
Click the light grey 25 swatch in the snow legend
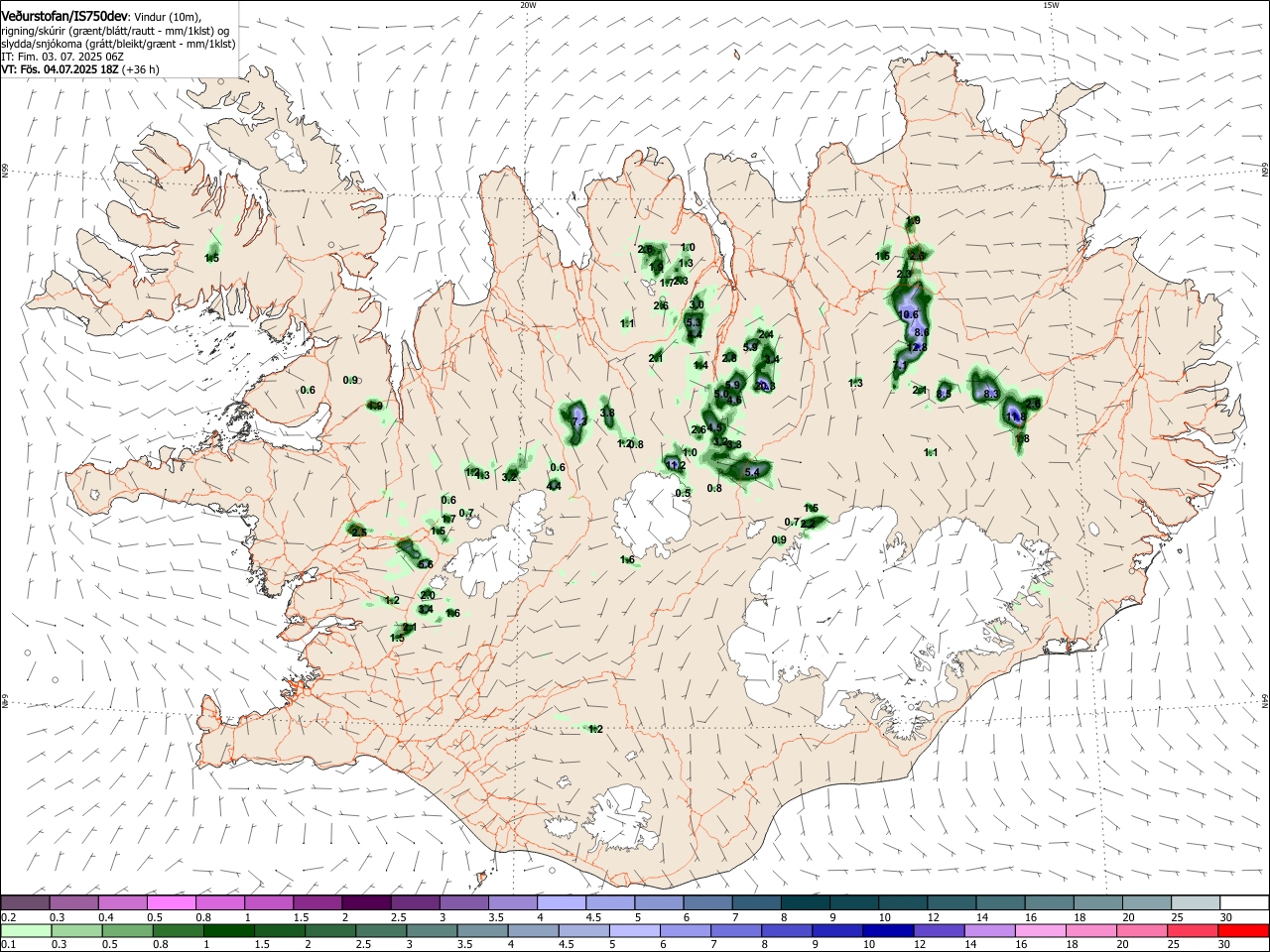tap(1197, 902)
